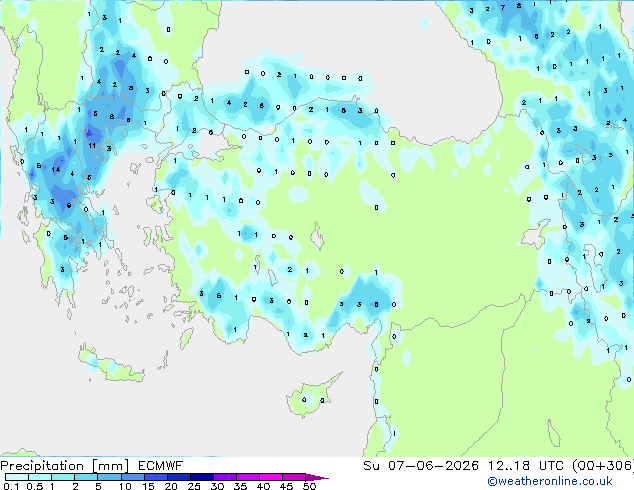
Task: Click the 35 to 40 mm legend swatch
Action: click(x=247, y=477)
